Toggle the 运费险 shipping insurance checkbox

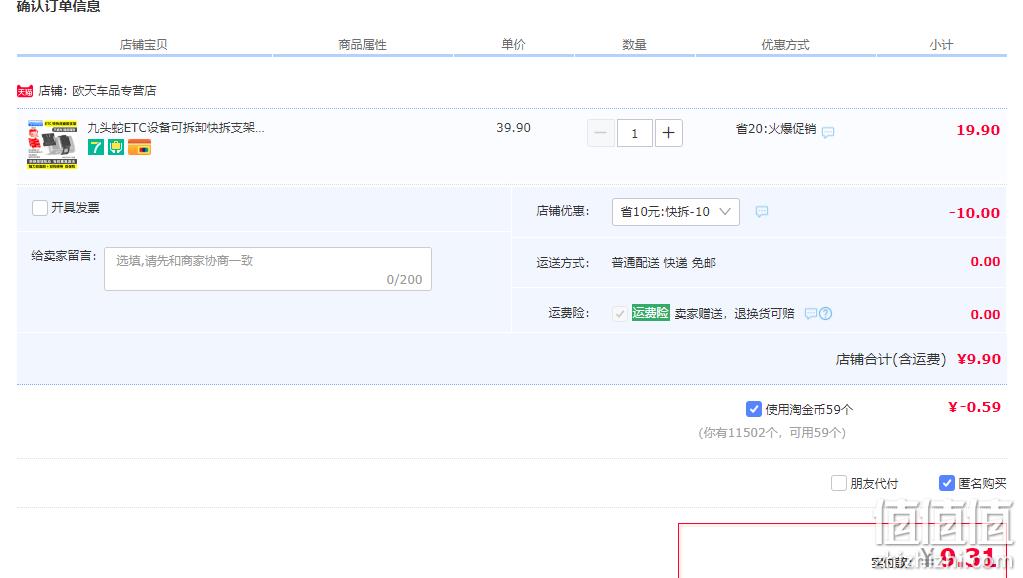coord(619,314)
